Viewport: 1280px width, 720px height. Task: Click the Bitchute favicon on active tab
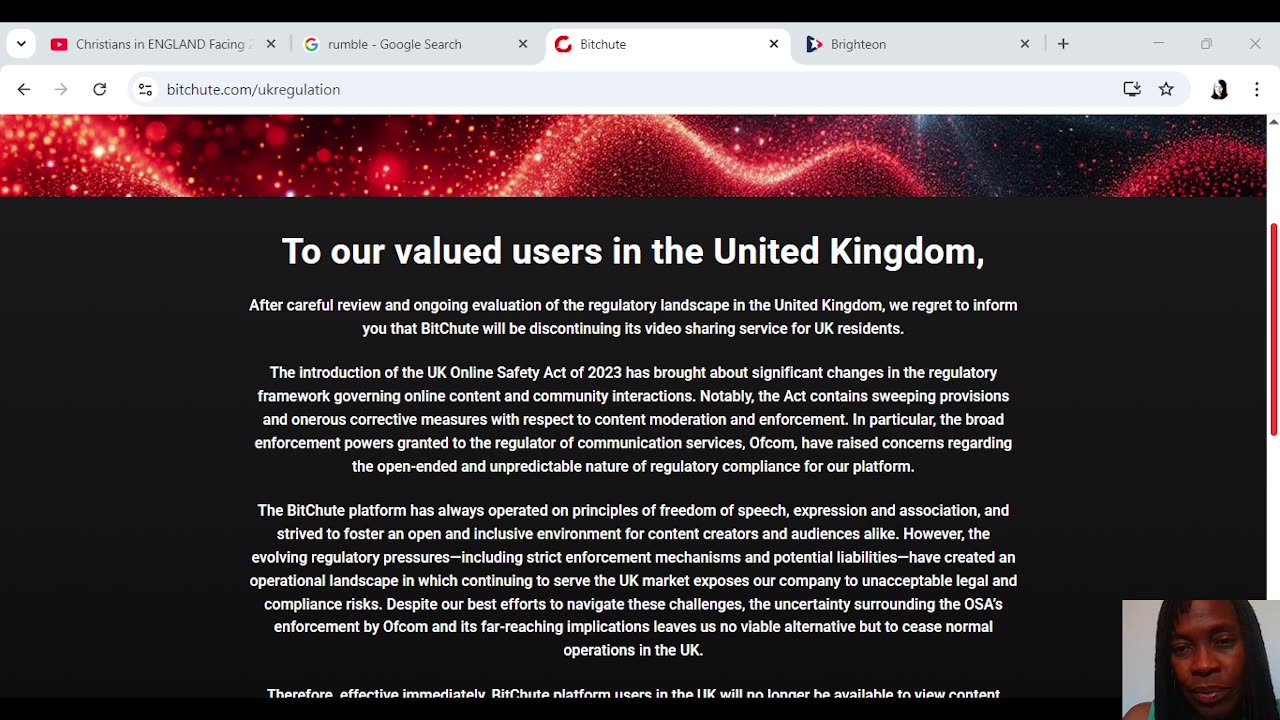[563, 44]
